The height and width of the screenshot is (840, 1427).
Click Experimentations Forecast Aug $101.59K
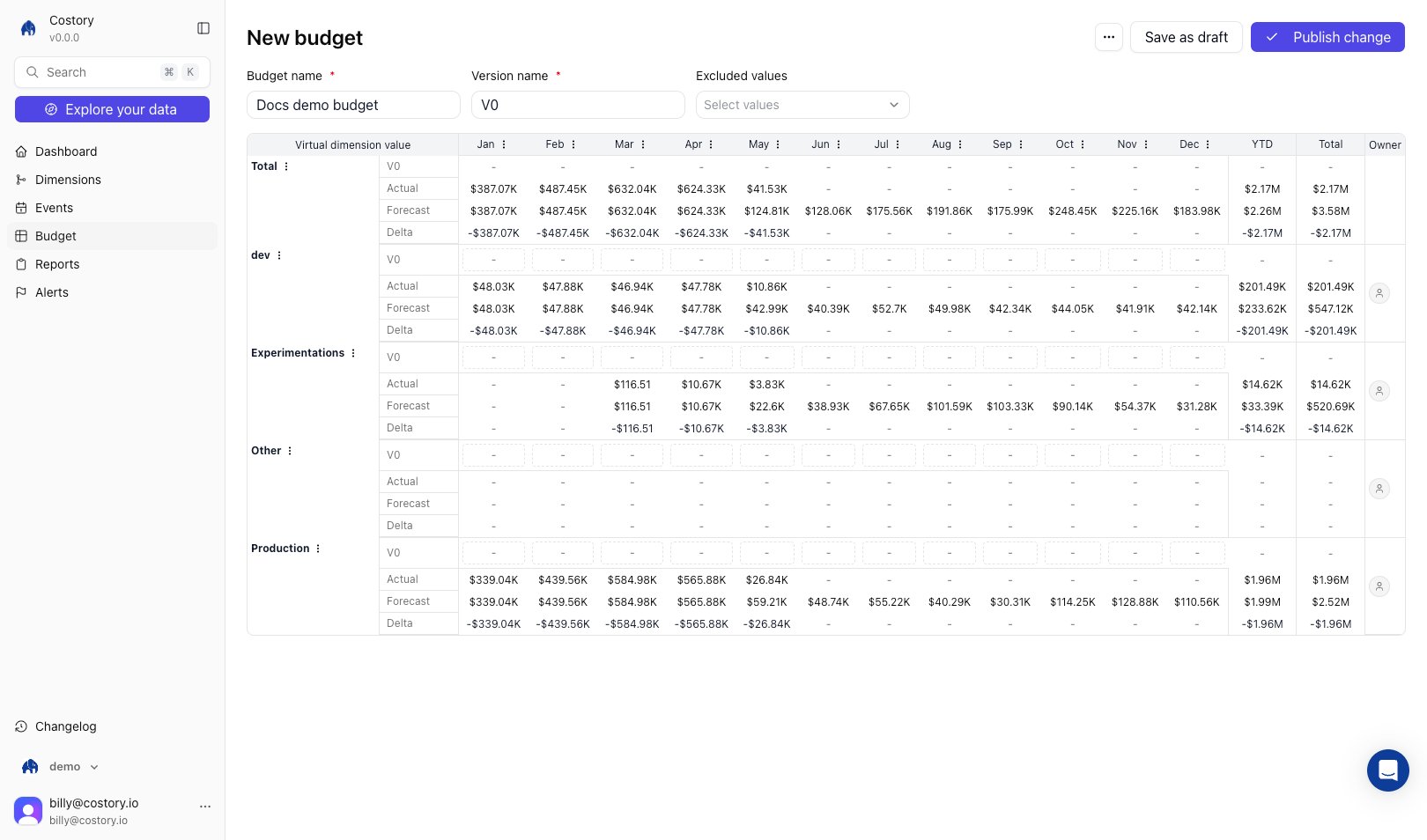(950, 407)
